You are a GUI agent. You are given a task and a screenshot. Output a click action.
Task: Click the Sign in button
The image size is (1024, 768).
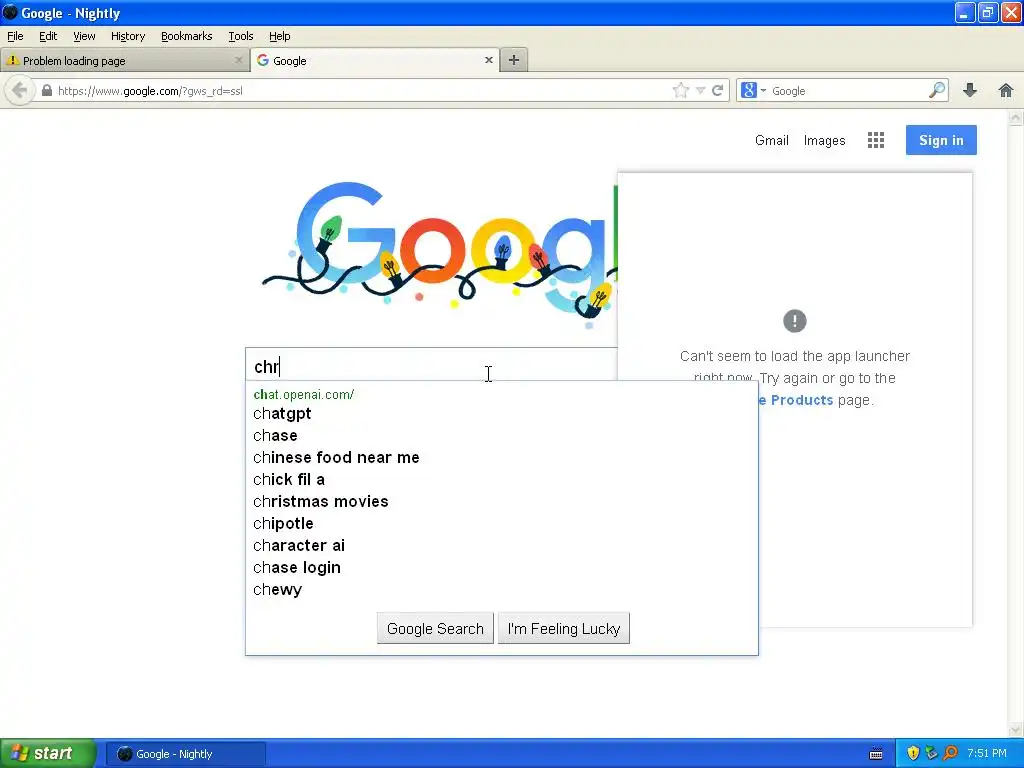pyautogui.click(x=941, y=140)
